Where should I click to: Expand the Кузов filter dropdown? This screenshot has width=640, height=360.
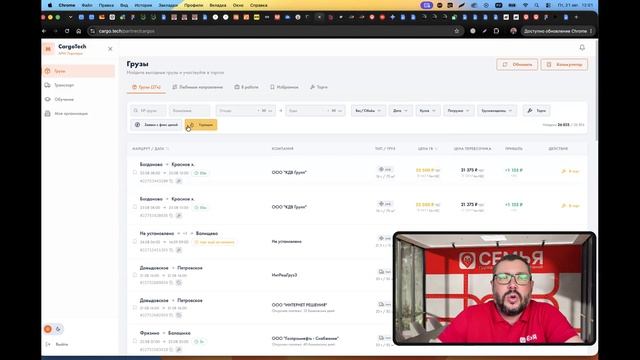pyautogui.click(x=427, y=111)
